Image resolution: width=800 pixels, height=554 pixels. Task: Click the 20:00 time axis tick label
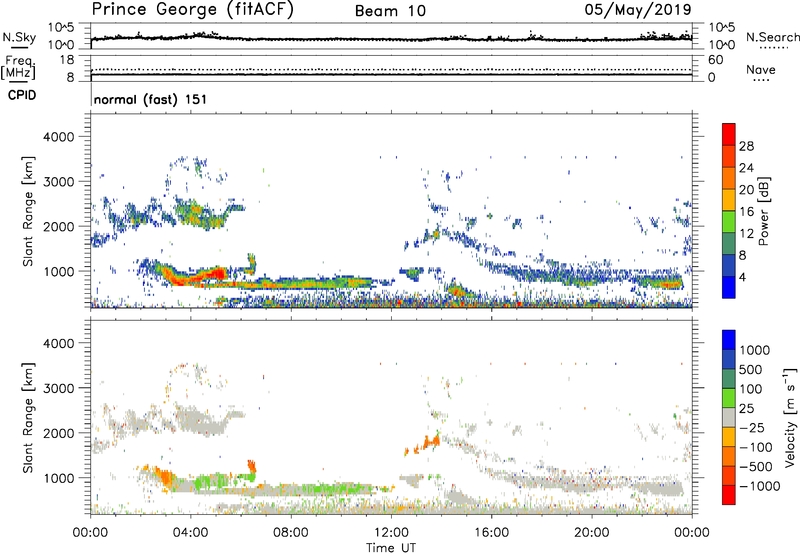pos(591,533)
